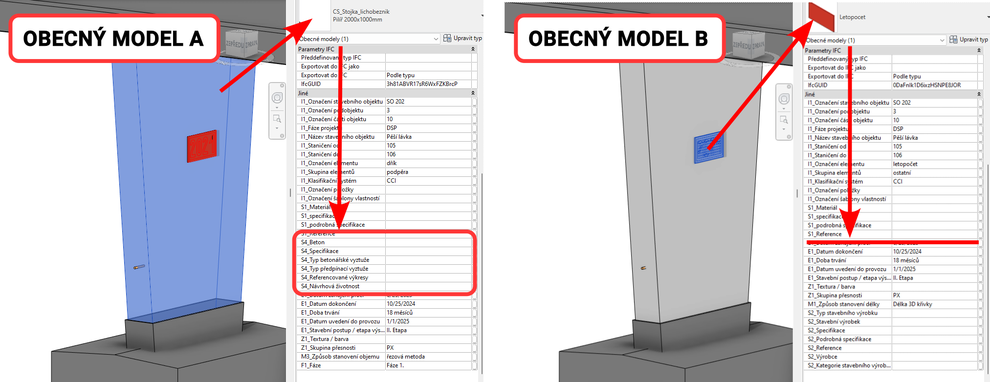Click the S4_Návrhová životnost value field
This screenshot has width=990, height=382.
pyautogui.click(x=428, y=287)
